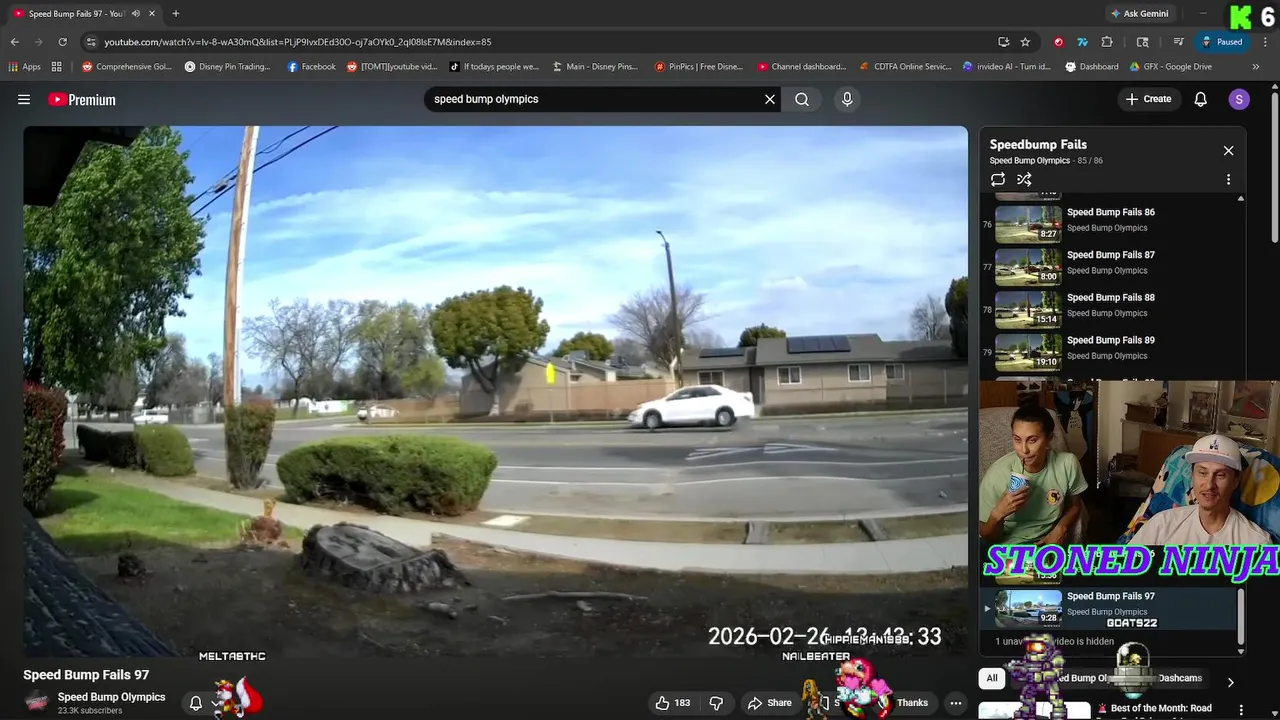This screenshot has width=1280, height=720.
Task: Open Disney Pin Trading bookmark
Action: coord(227,67)
